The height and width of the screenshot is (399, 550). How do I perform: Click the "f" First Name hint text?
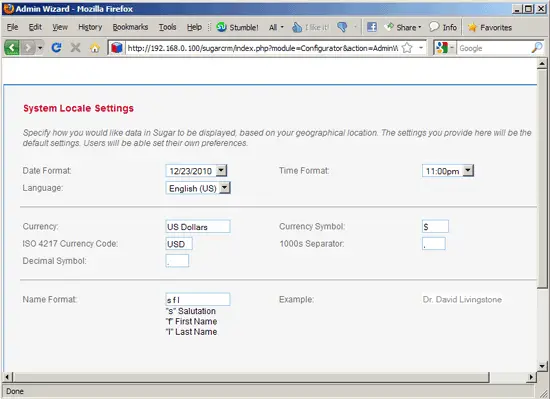tap(191, 321)
